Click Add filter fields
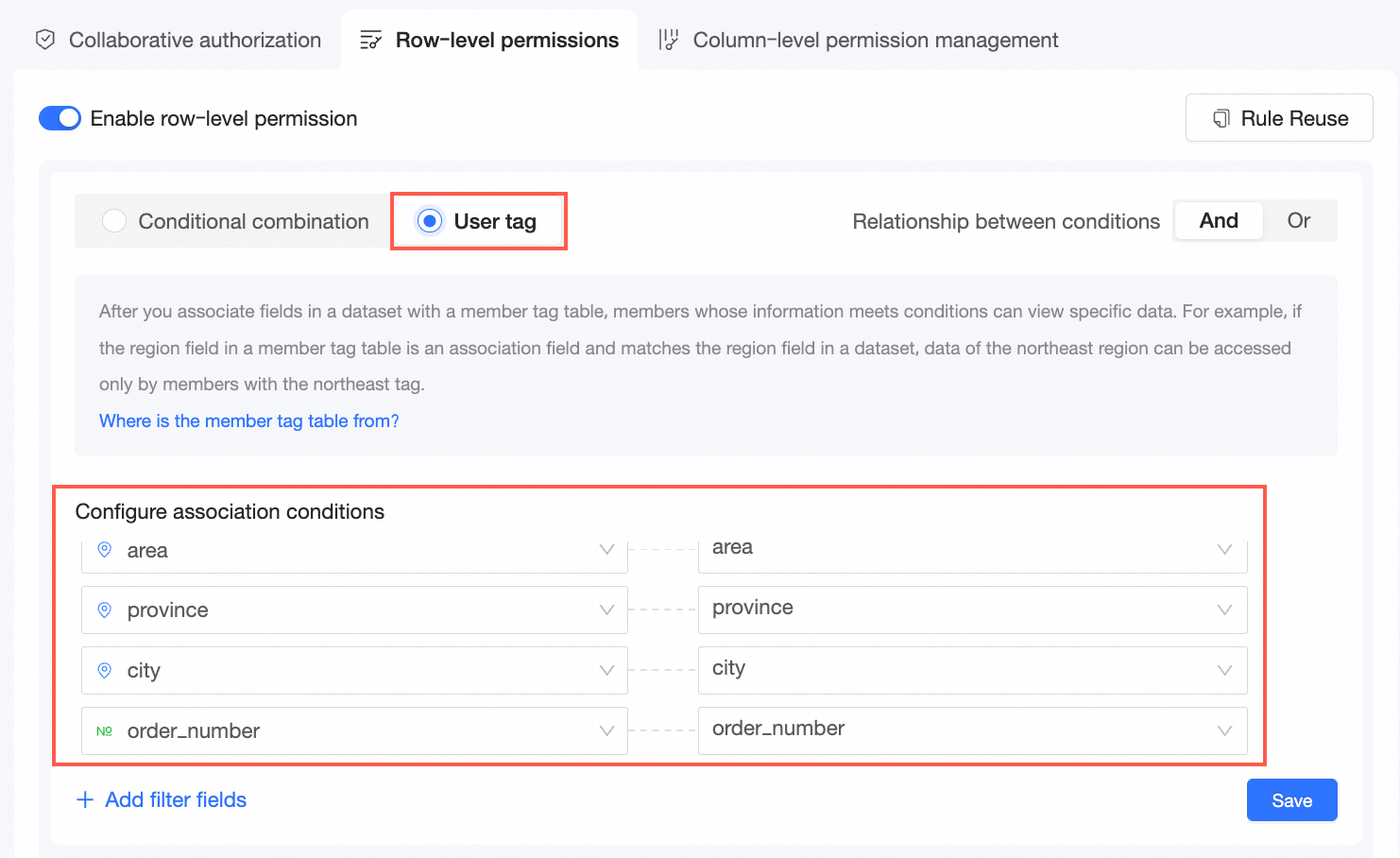The width and height of the screenshot is (1400, 858). (162, 800)
